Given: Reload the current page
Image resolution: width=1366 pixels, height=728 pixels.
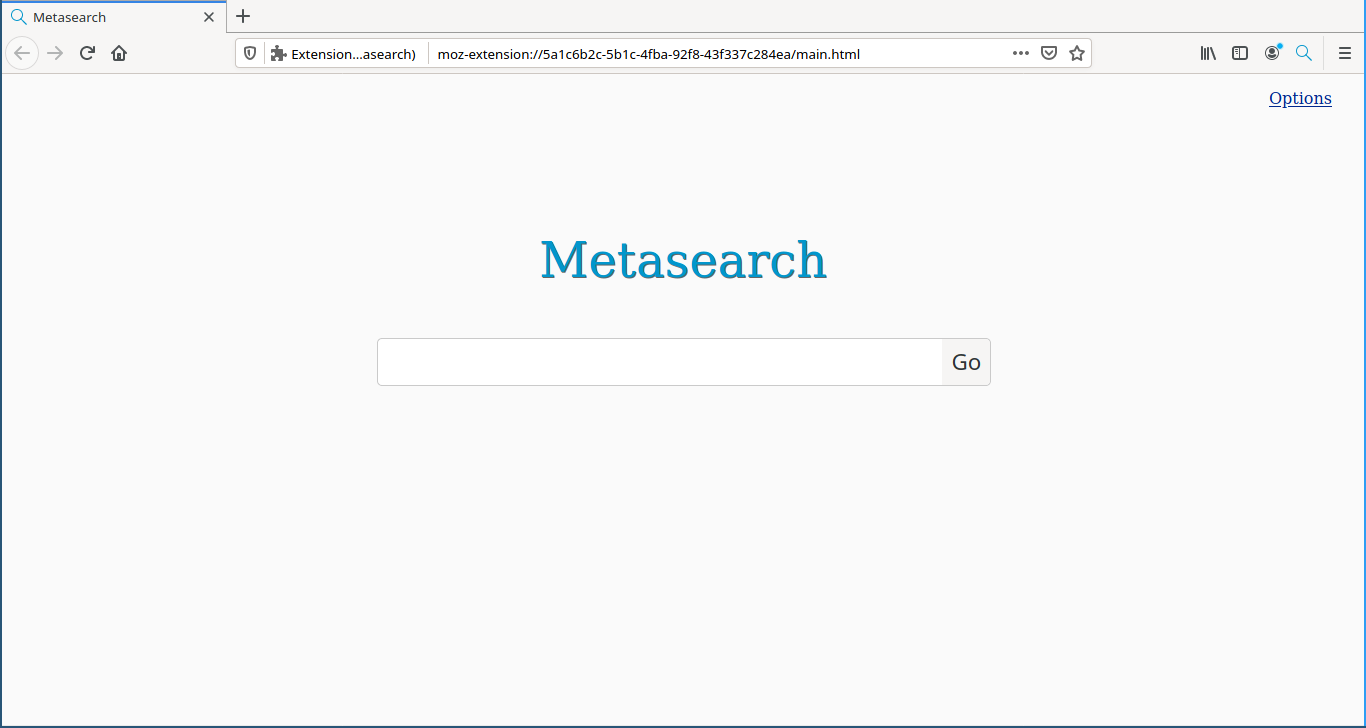Looking at the screenshot, I should pyautogui.click(x=87, y=53).
